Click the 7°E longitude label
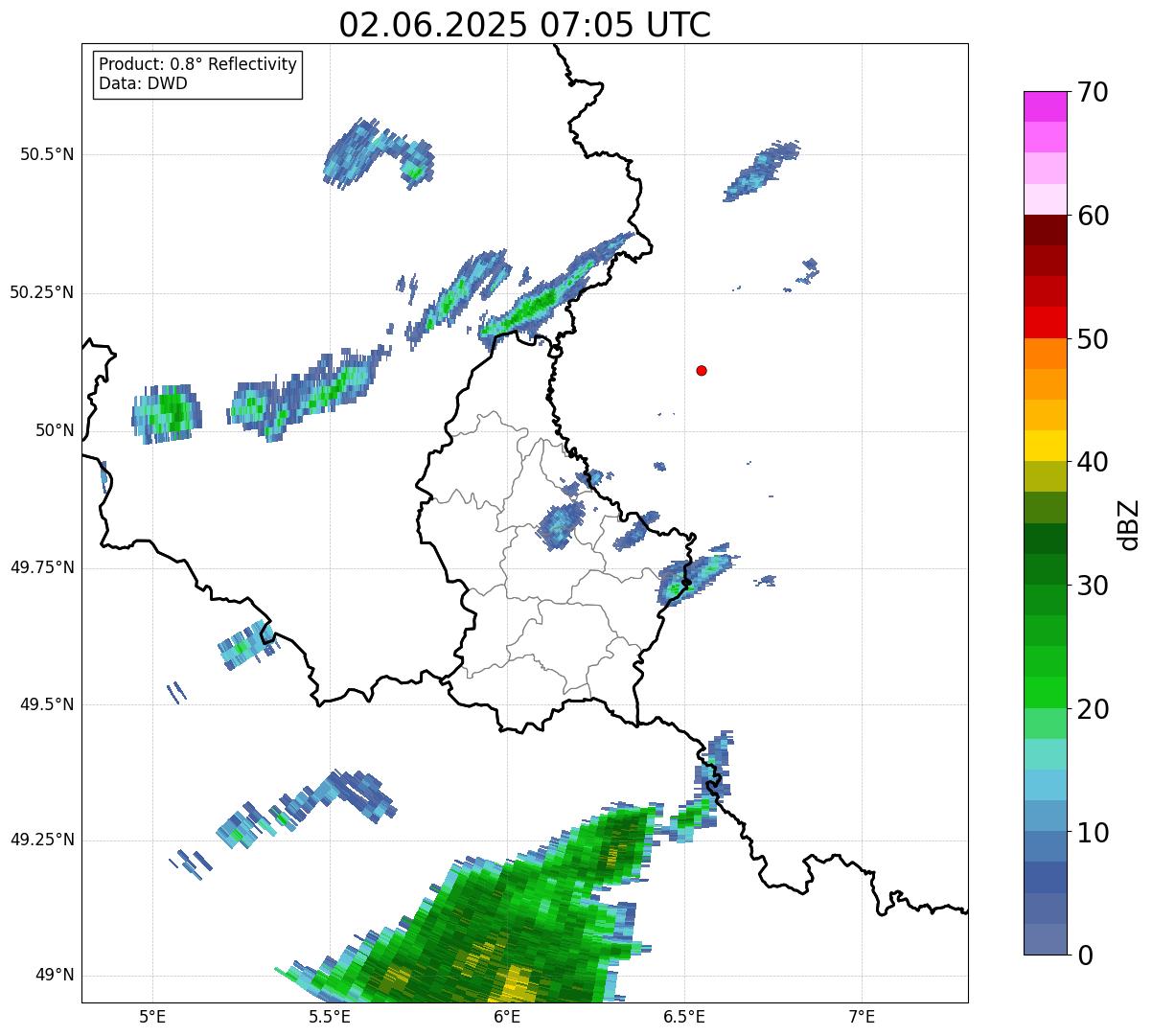Image resolution: width=1152 pixels, height=1036 pixels. 862,1016
